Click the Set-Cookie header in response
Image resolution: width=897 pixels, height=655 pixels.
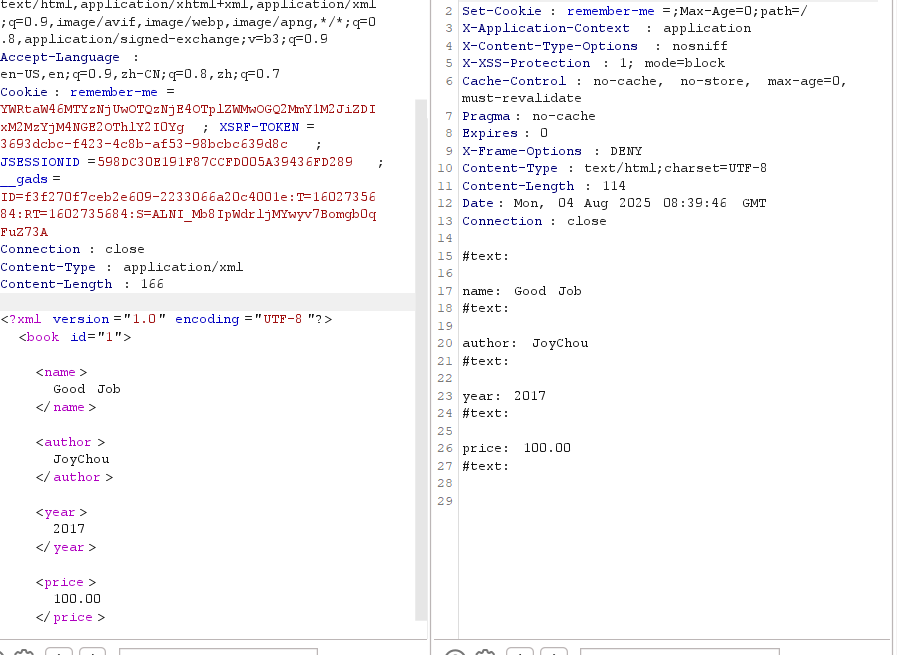click(x=500, y=11)
